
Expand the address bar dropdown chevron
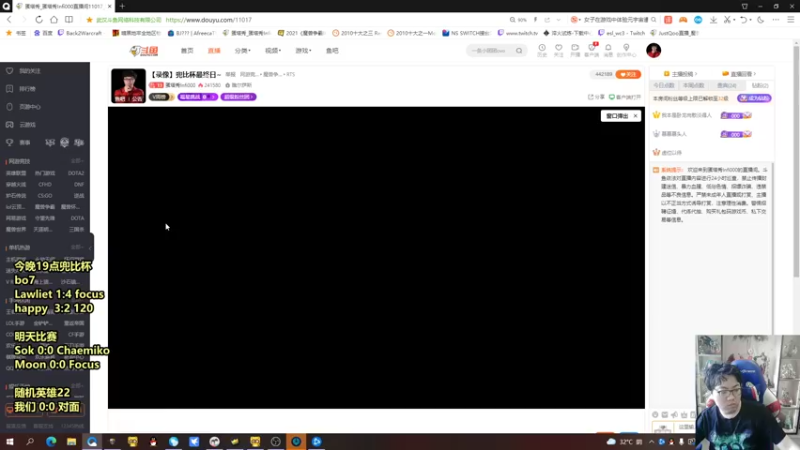point(559,20)
